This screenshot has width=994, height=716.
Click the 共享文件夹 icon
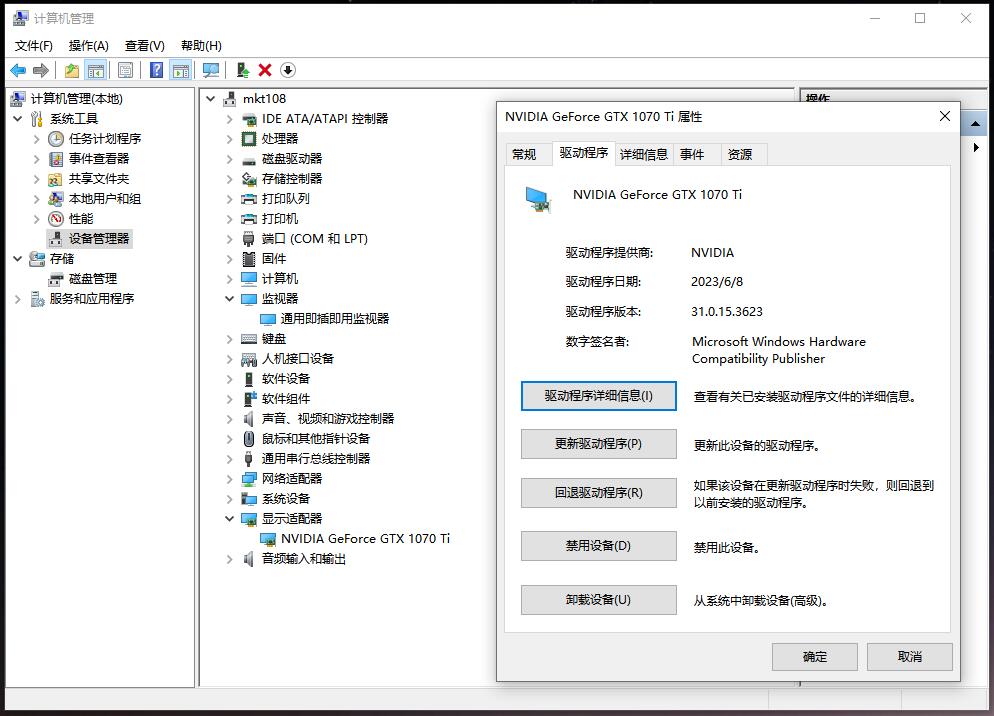(56, 179)
